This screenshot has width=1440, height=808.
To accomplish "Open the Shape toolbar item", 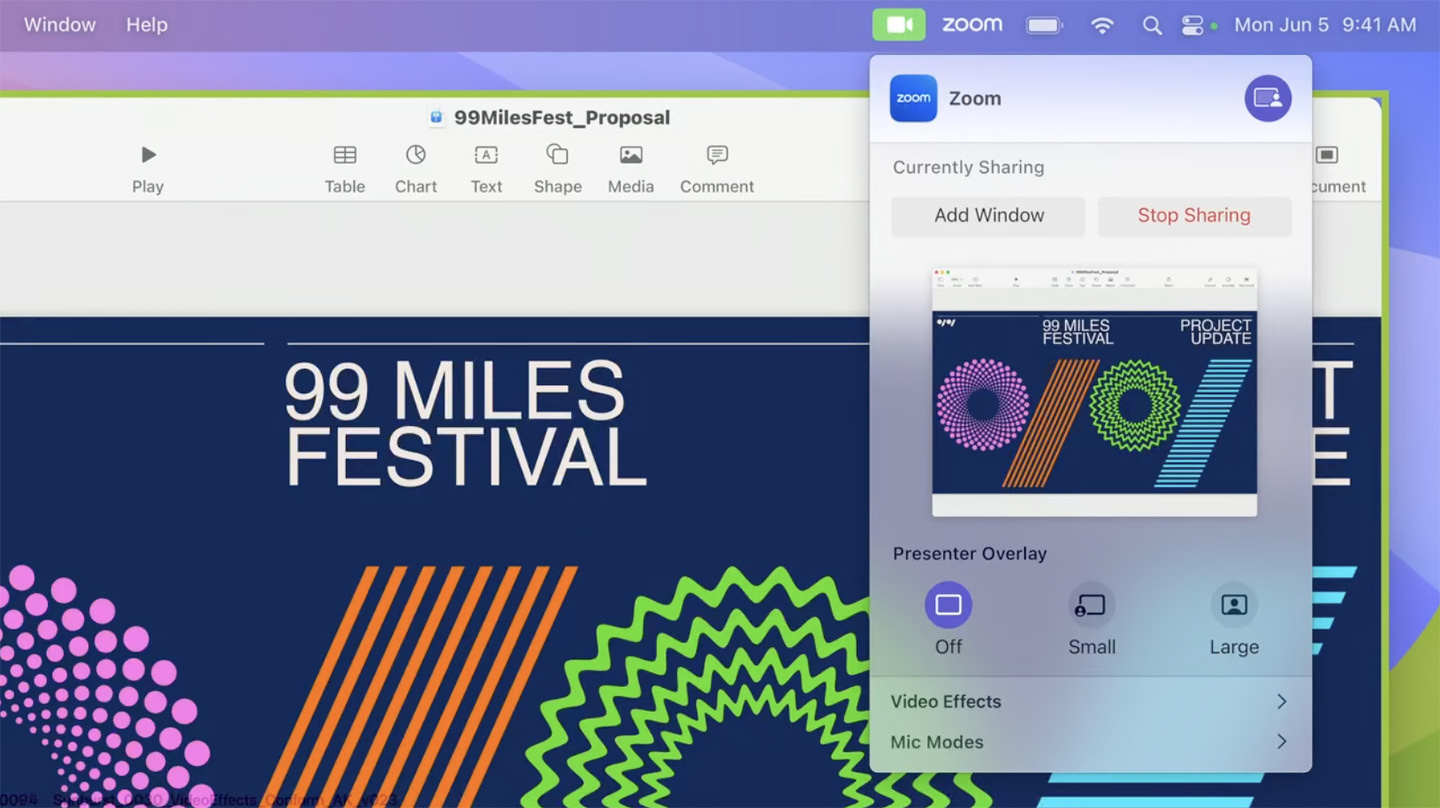I will [x=557, y=169].
